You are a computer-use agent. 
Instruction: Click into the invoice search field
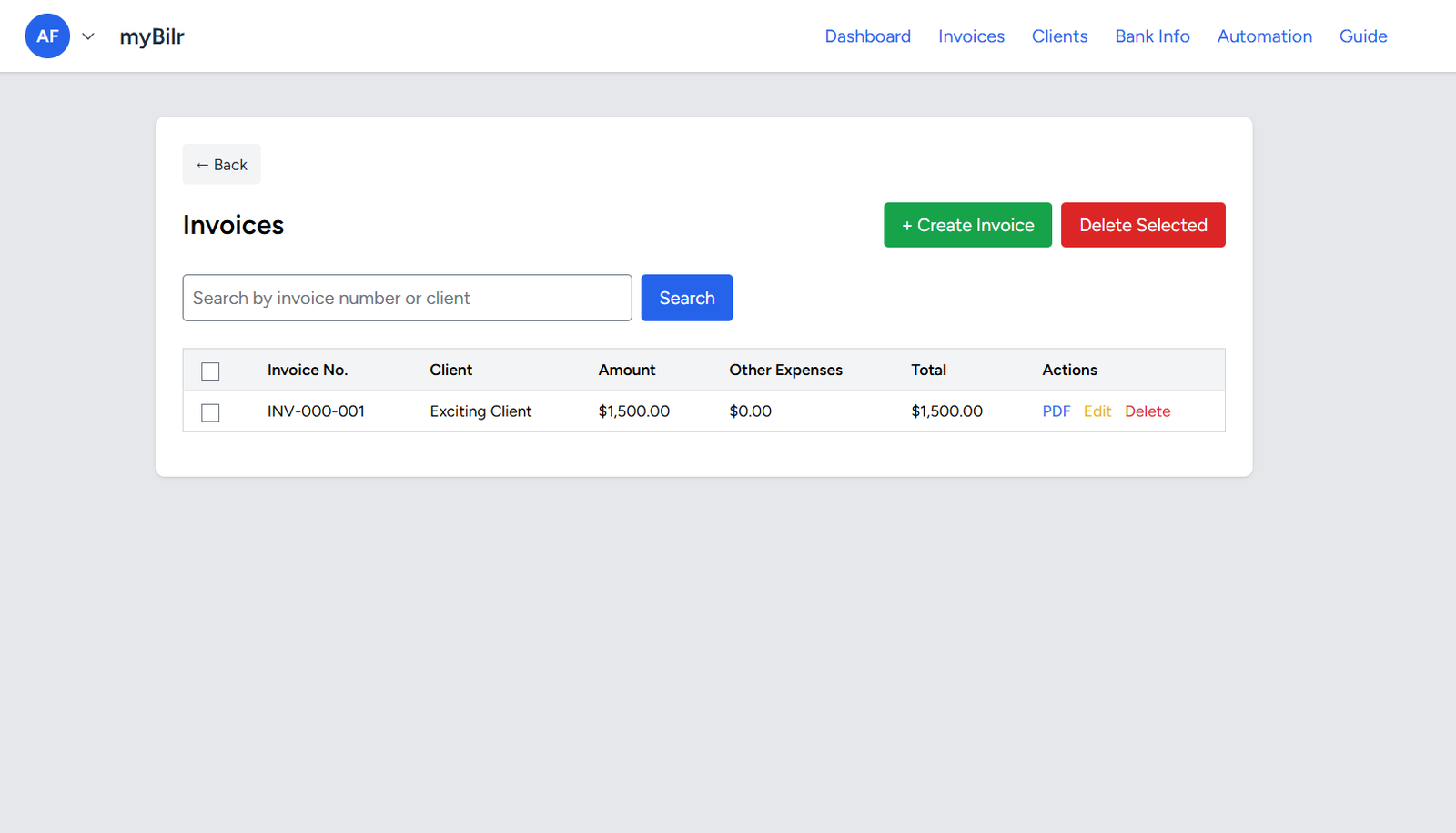click(407, 298)
